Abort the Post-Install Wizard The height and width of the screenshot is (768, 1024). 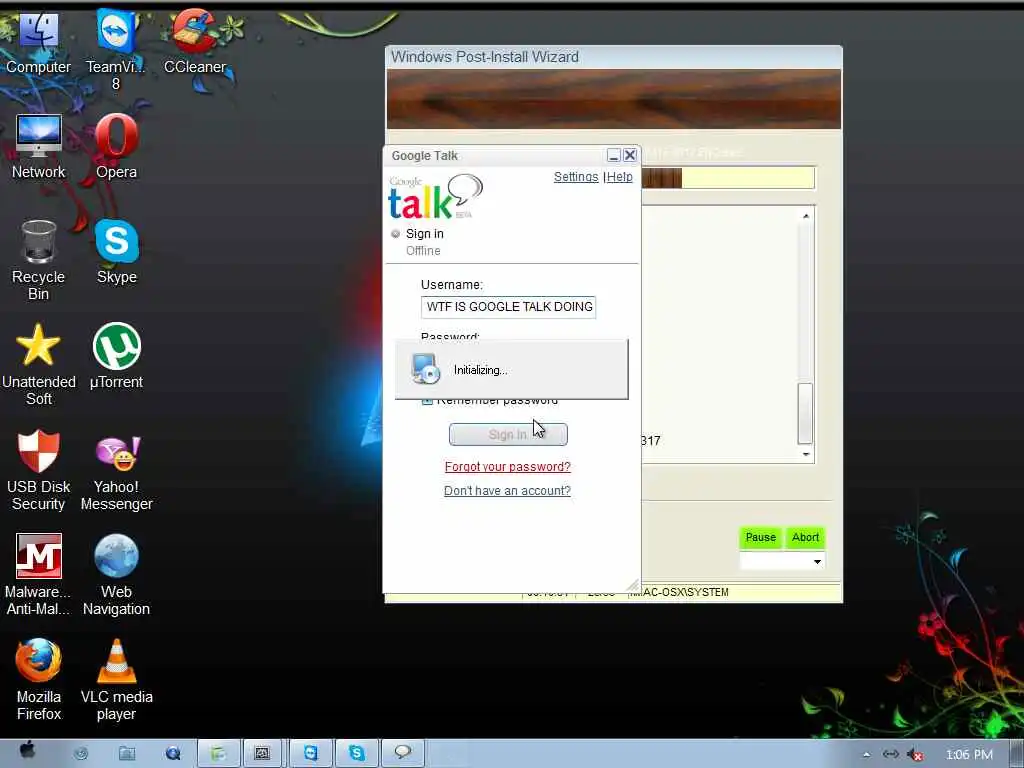point(805,537)
